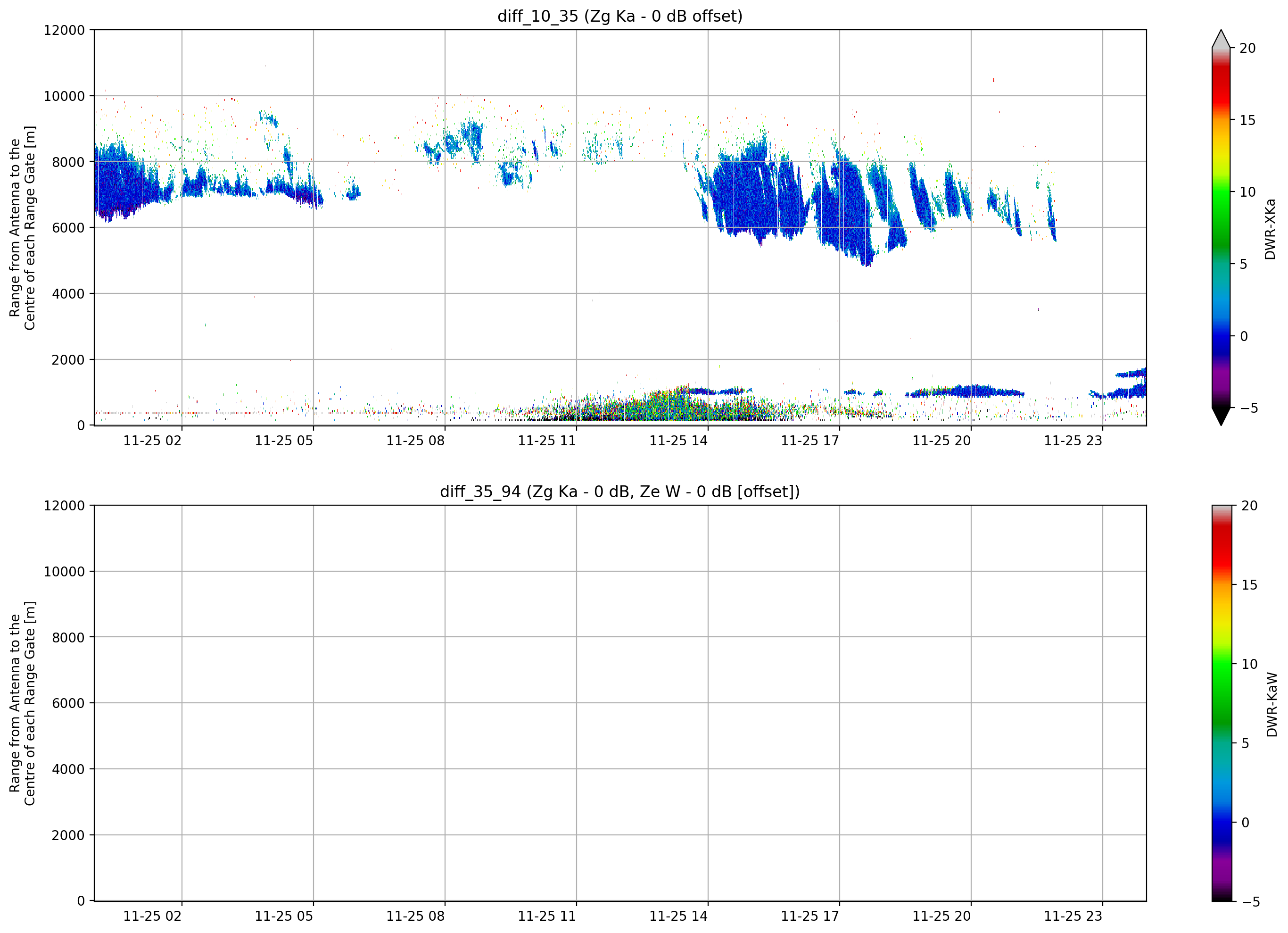Click the '11-25 20' x tick in the diff_10_35 plot
Screen dimensions: 1288x933
coord(941,441)
